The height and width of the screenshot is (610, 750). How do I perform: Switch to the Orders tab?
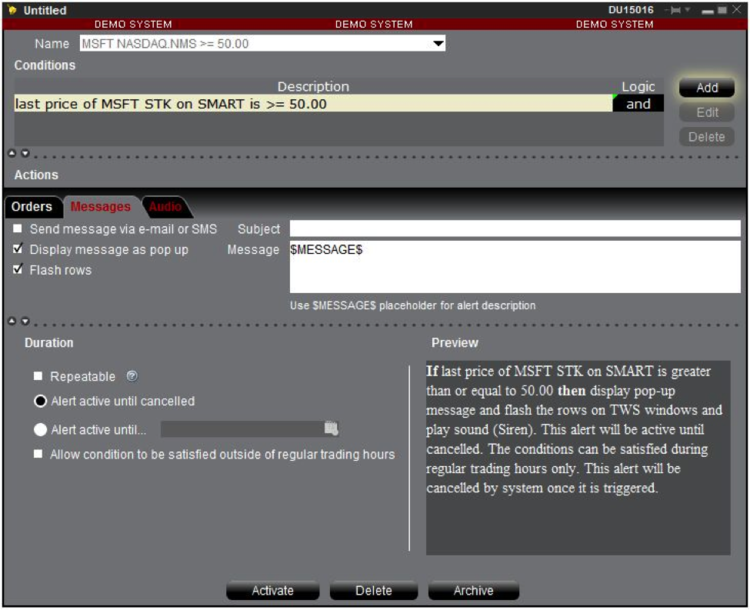32,207
